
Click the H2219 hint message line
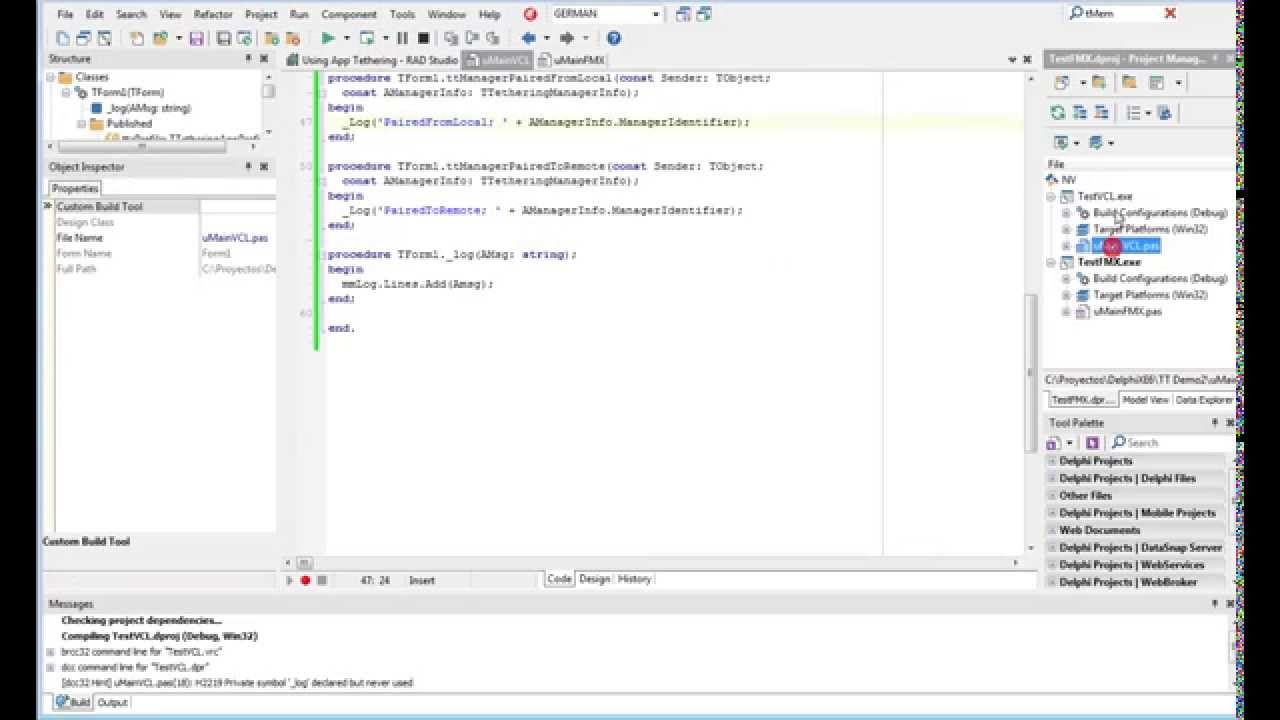(x=237, y=683)
